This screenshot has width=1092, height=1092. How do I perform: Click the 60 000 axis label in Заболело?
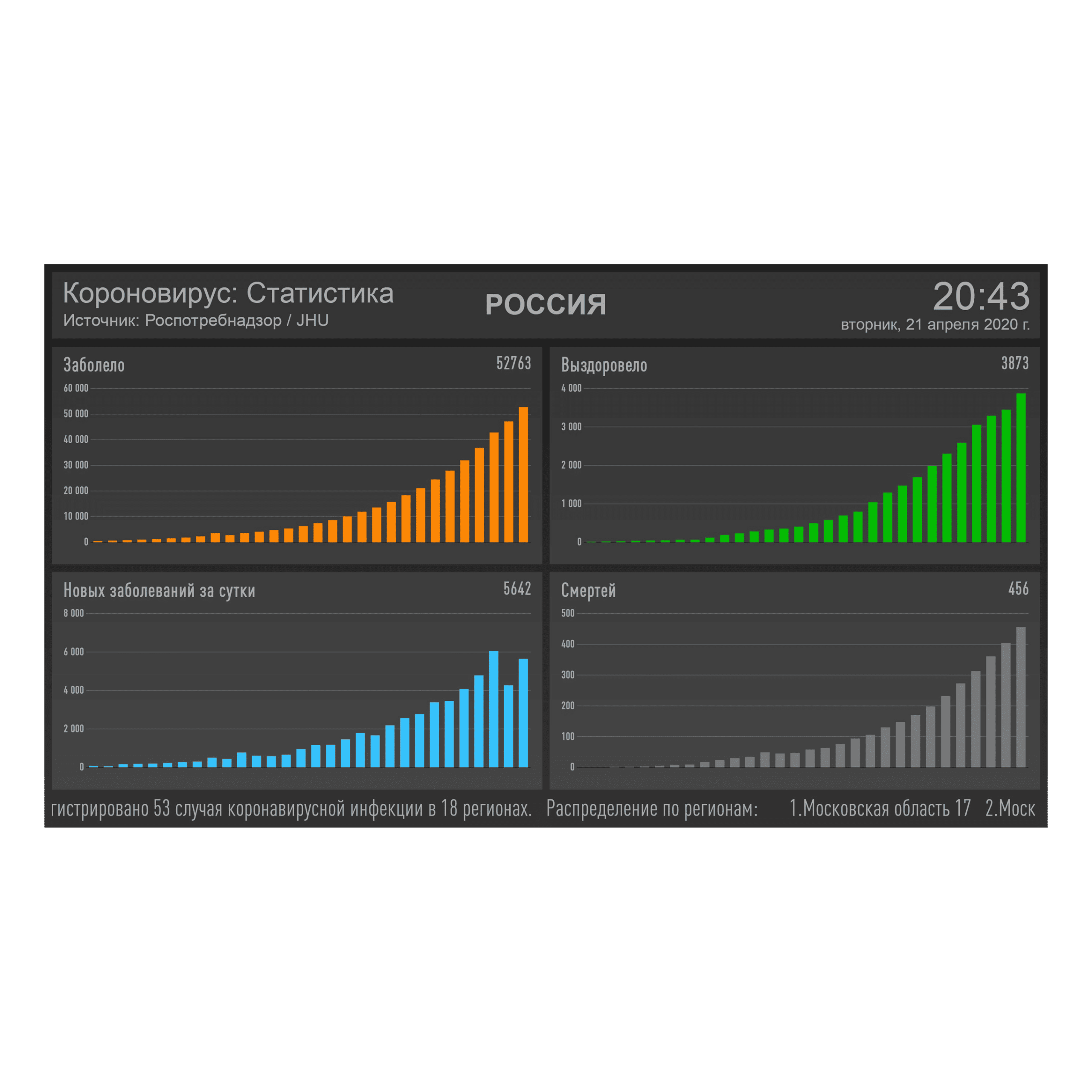76,388
